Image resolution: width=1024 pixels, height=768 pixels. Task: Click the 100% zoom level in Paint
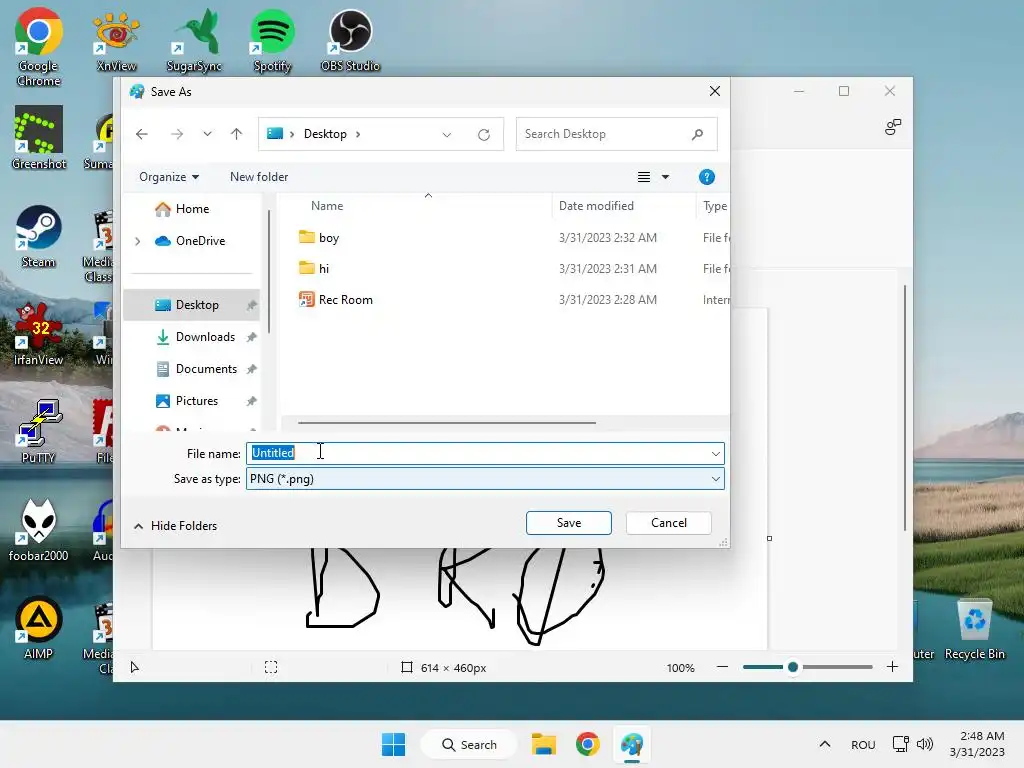click(x=680, y=668)
